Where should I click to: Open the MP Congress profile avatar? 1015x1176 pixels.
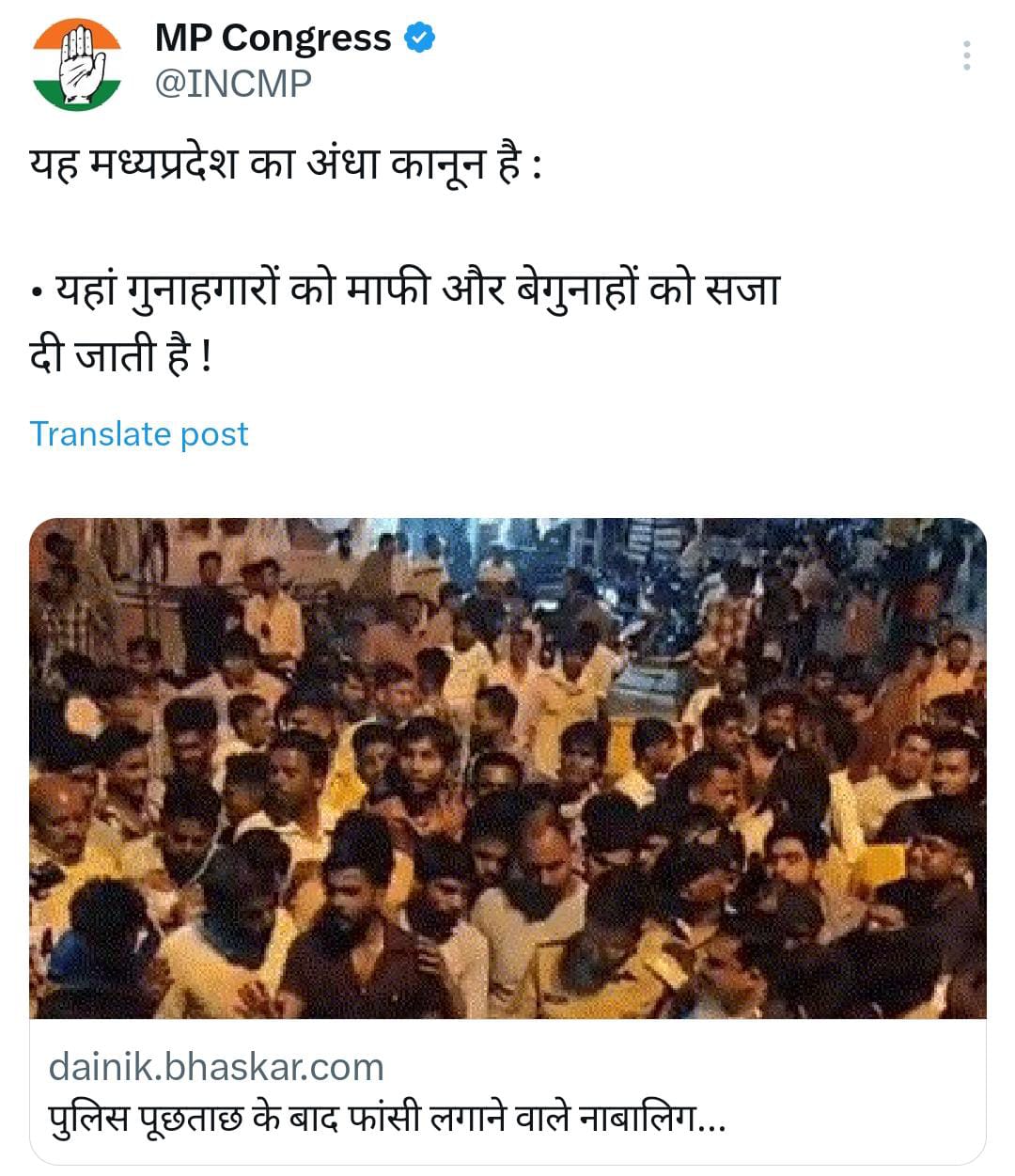(77, 64)
